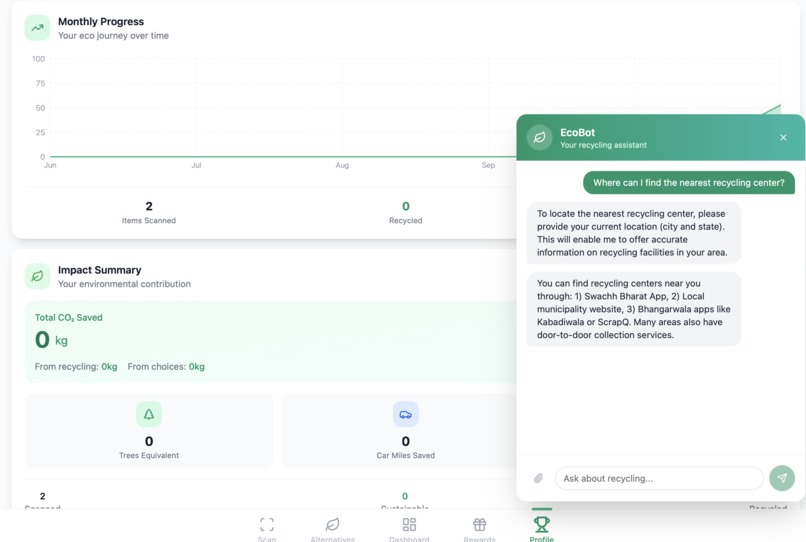Viewport: 806px width, 542px height.
Task: Click Your recycling assistant subtitle
Action: 603,145
